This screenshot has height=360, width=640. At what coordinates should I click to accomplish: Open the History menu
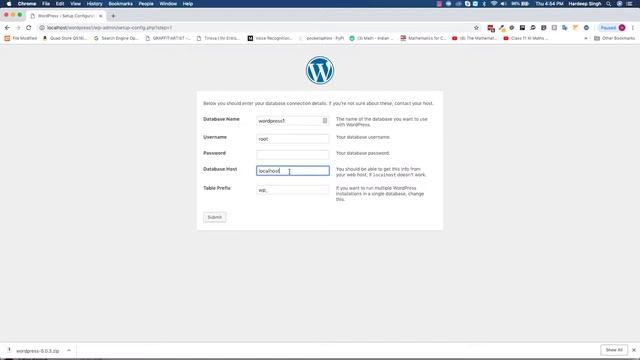pyautogui.click(x=94, y=4)
